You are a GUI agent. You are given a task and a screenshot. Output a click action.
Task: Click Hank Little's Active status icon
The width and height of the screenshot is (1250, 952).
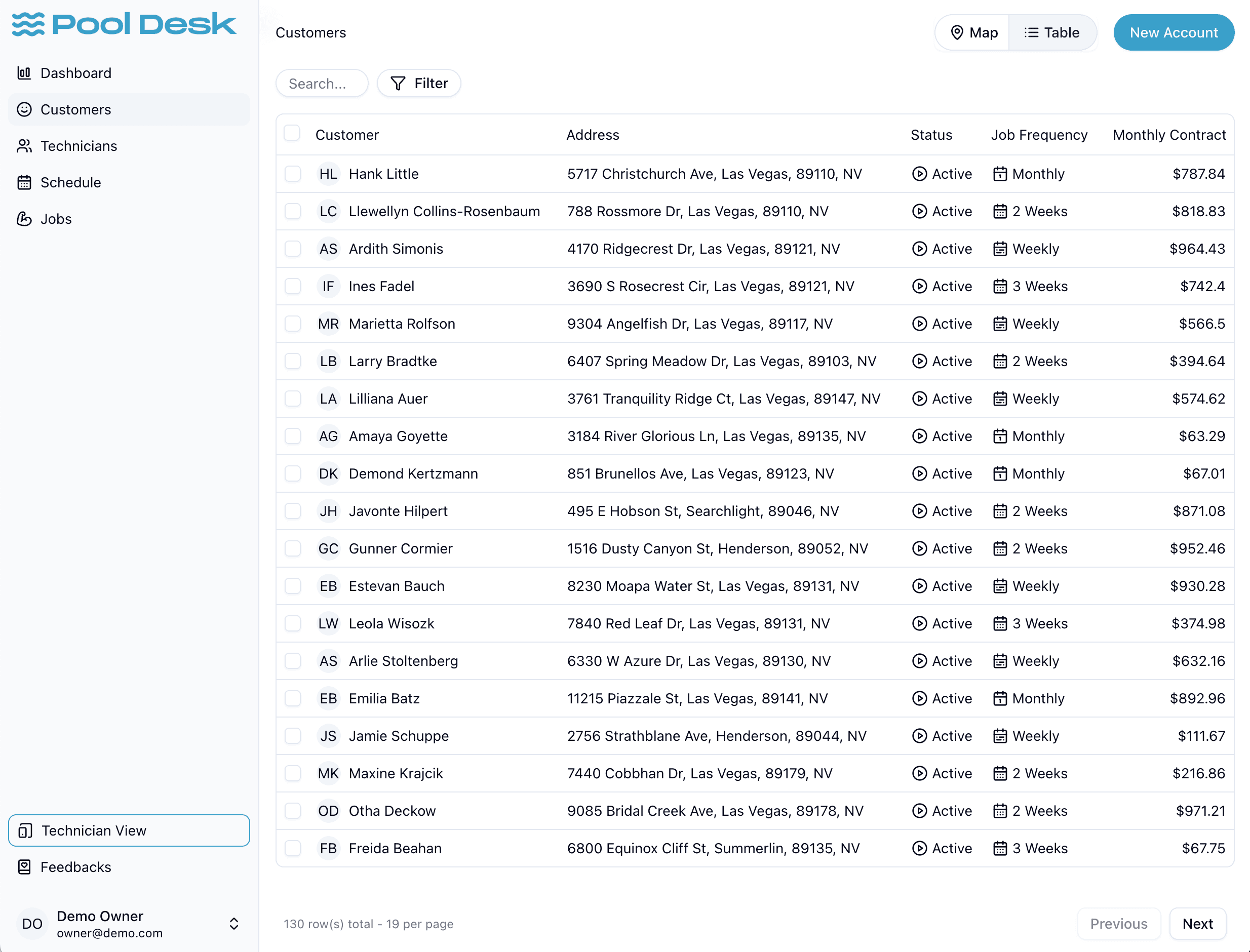pyautogui.click(x=919, y=174)
